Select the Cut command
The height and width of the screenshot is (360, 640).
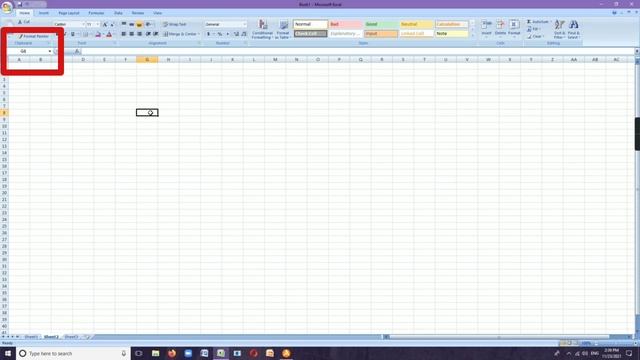click(24, 22)
